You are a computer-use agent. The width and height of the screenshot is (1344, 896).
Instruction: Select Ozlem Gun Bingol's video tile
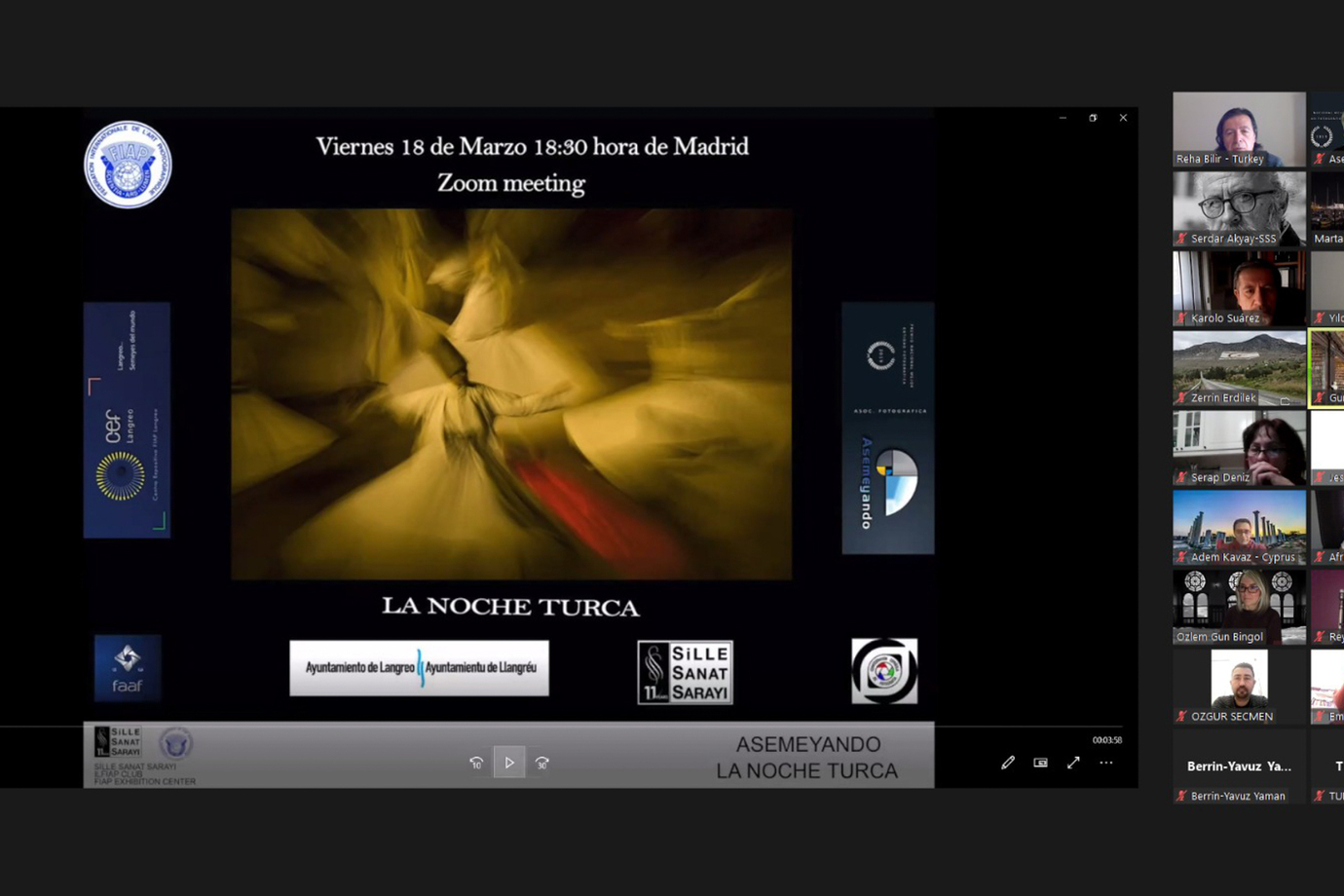(1239, 607)
